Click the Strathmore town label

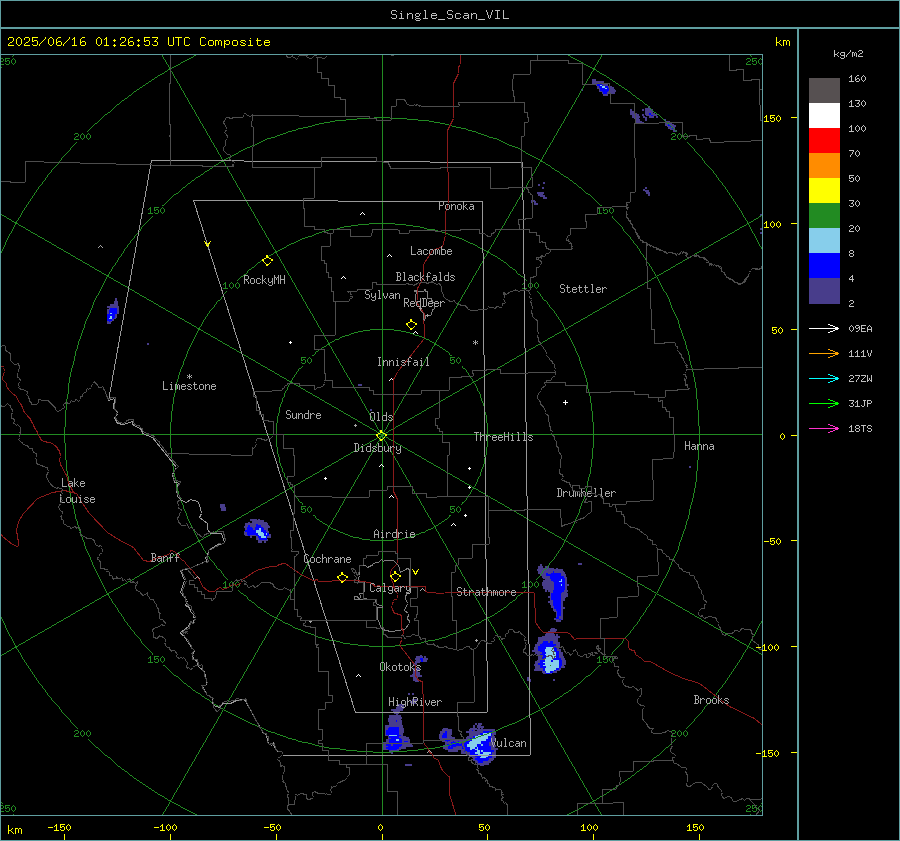tap(486, 592)
